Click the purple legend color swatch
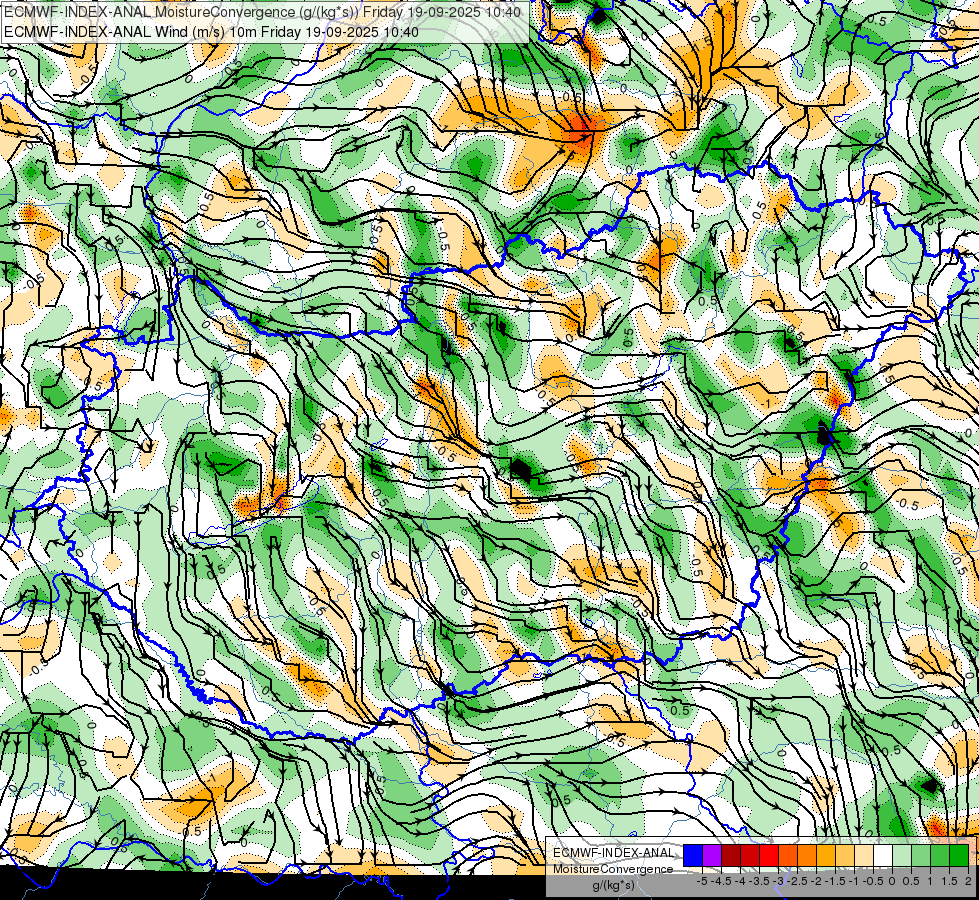Image resolution: width=979 pixels, height=900 pixels. click(x=712, y=856)
